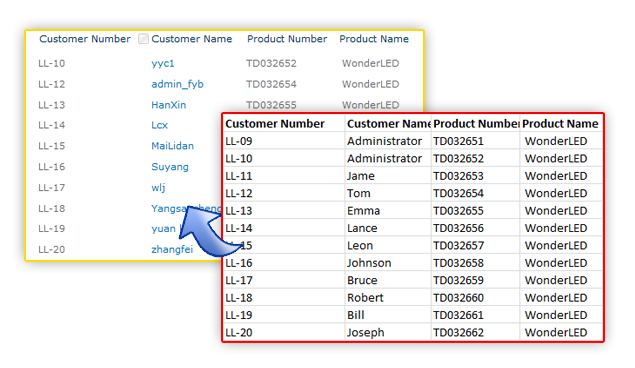Open the Lcx customer link
Screen dimensions: 635x368
pos(159,125)
